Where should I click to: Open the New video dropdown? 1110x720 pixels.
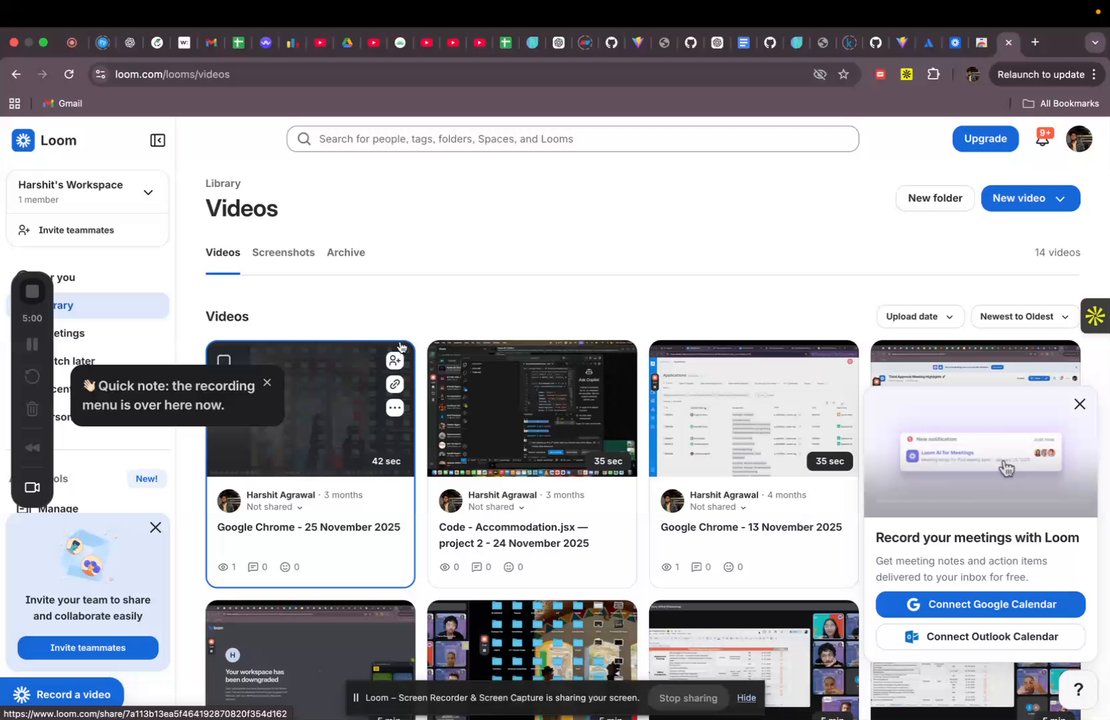(1030, 198)
